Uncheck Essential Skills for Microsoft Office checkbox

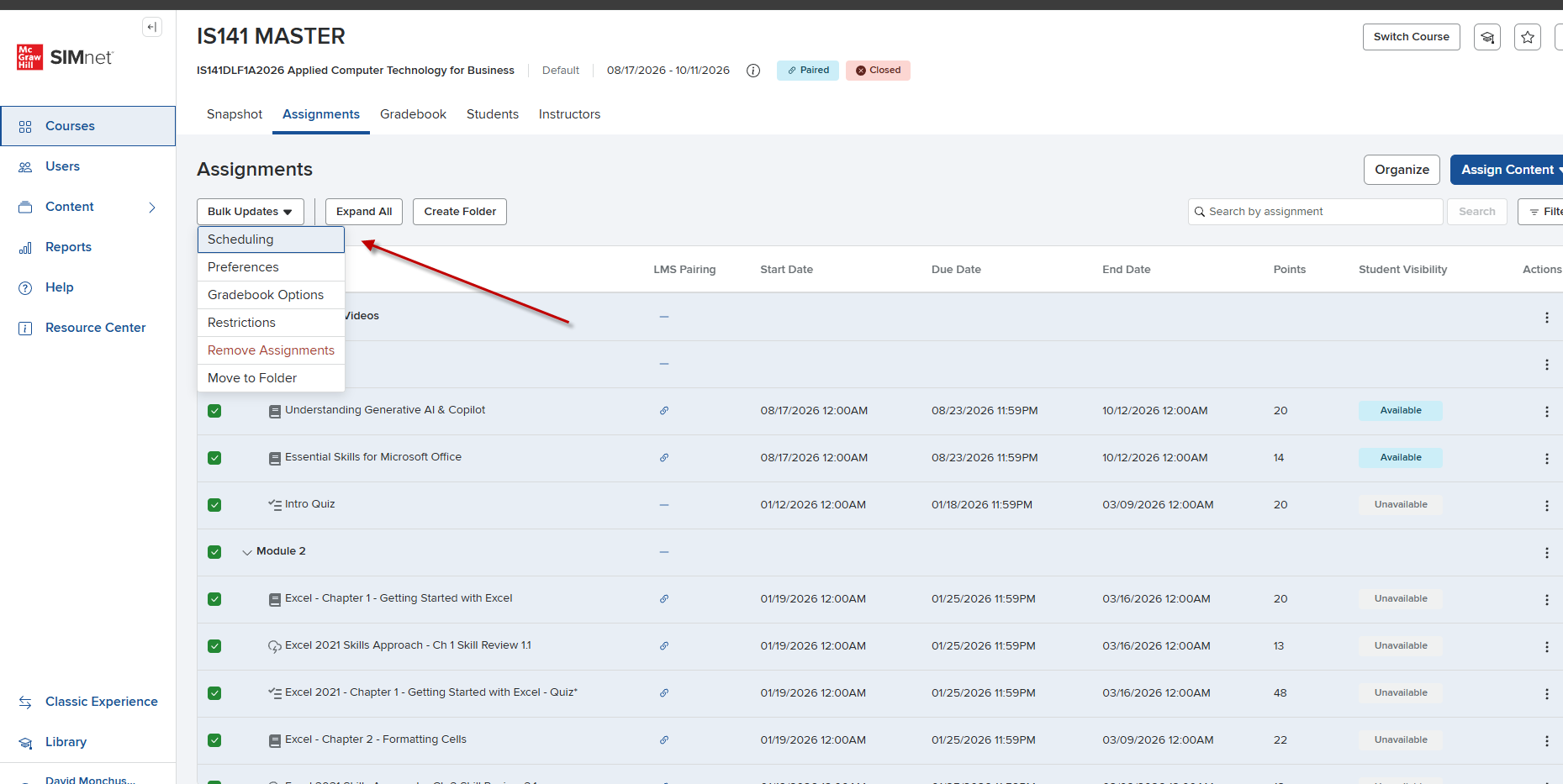214,458
